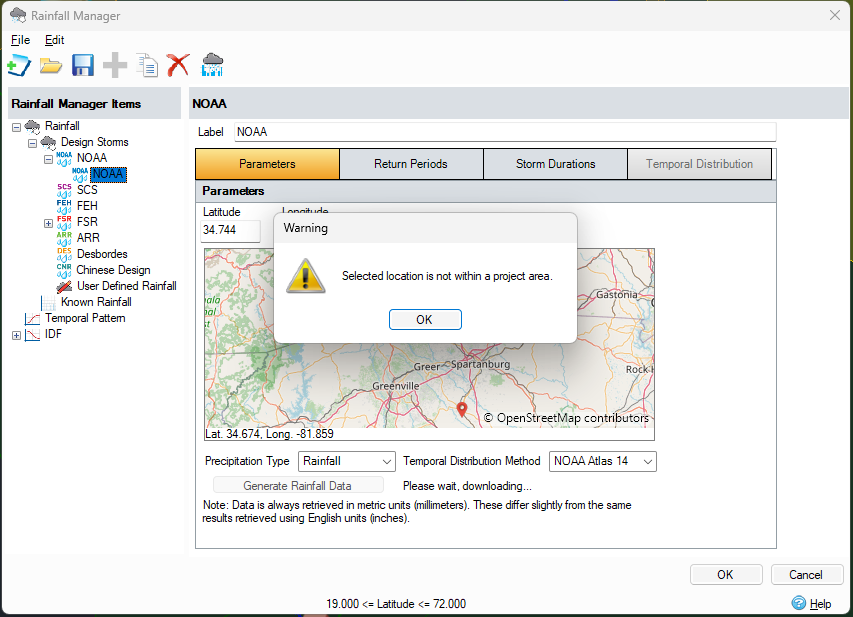This screenshot has width=853, height=617.
Task: Cancel the Rainfall Manager dialog
Action: point(806,574)
